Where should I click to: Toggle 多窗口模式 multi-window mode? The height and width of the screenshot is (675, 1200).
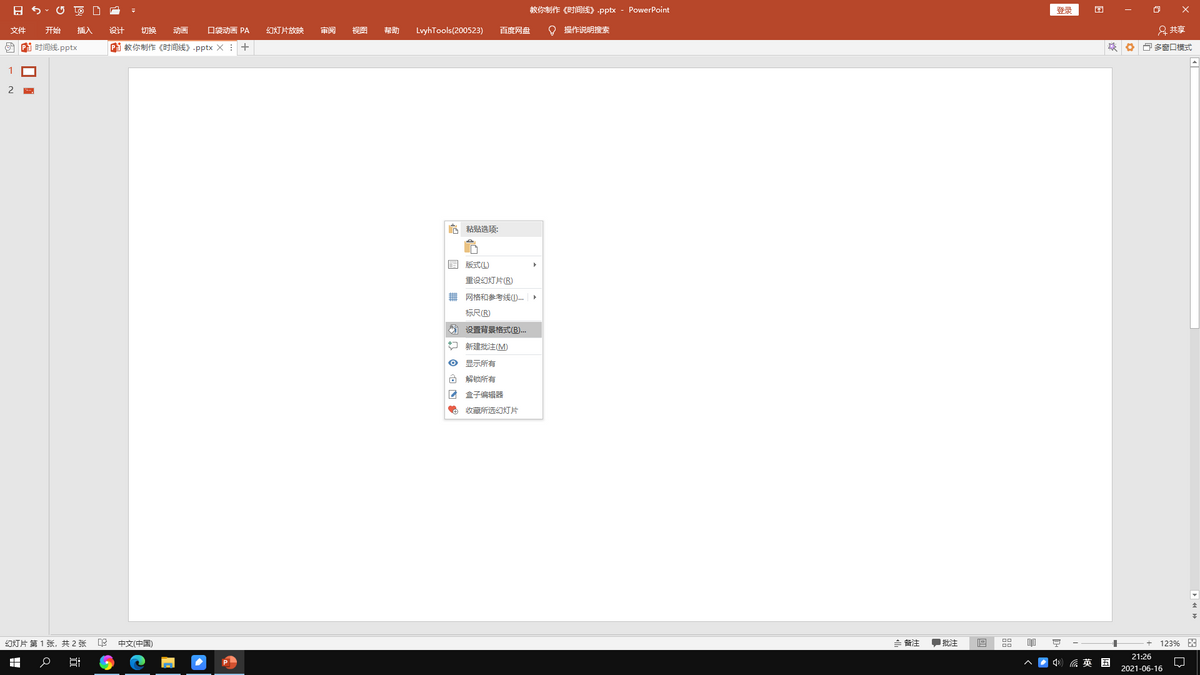click(x=1168, y=47)
